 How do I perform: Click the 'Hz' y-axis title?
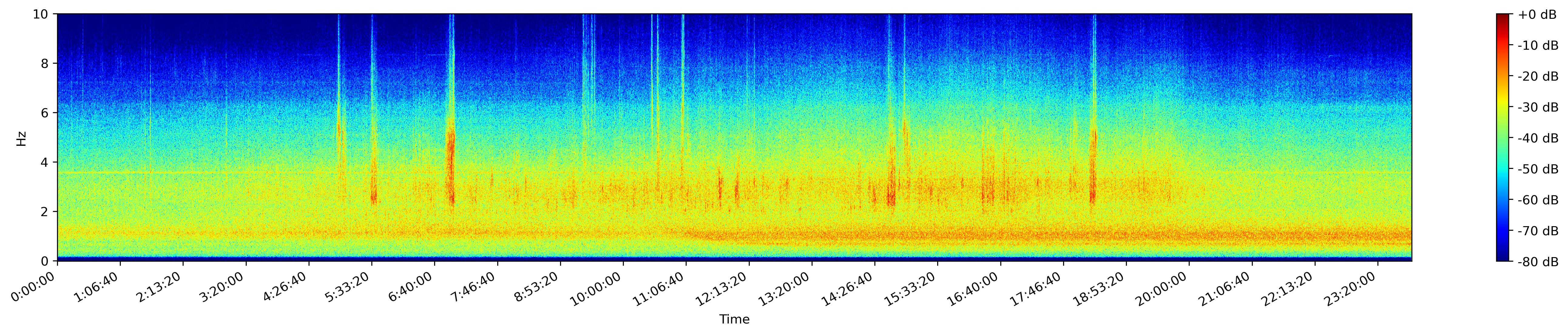coord(21,138)
